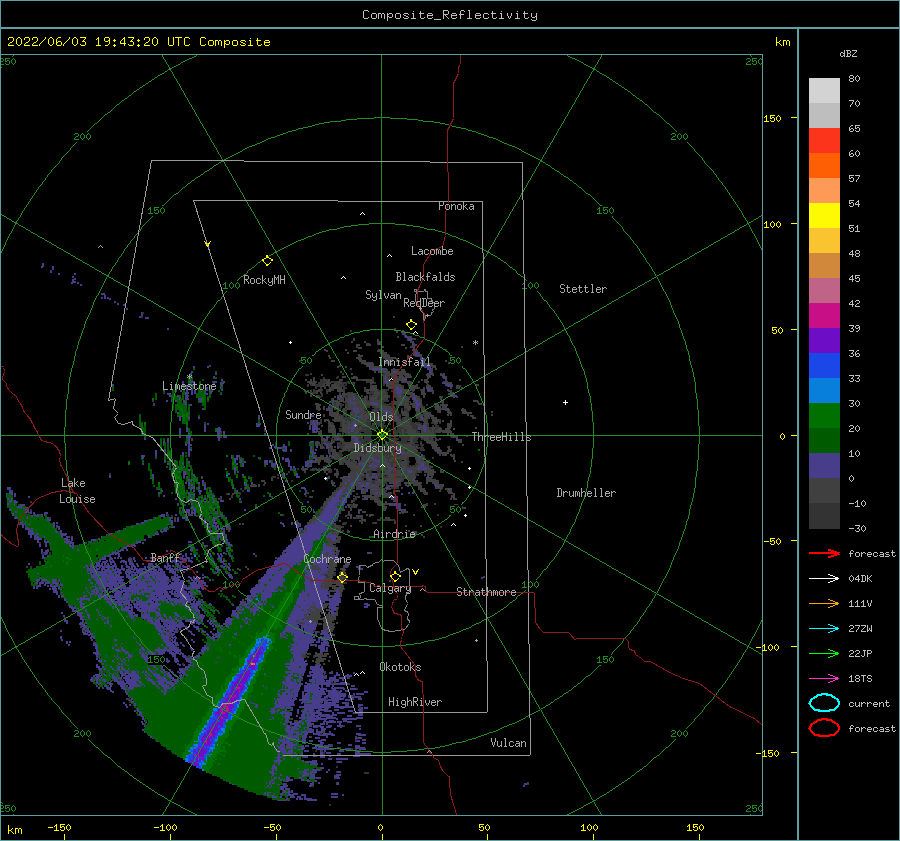Screen dimensions: 900x841
Task: Select the red 60-65 dBZ swatch
Action: (824, 141)
